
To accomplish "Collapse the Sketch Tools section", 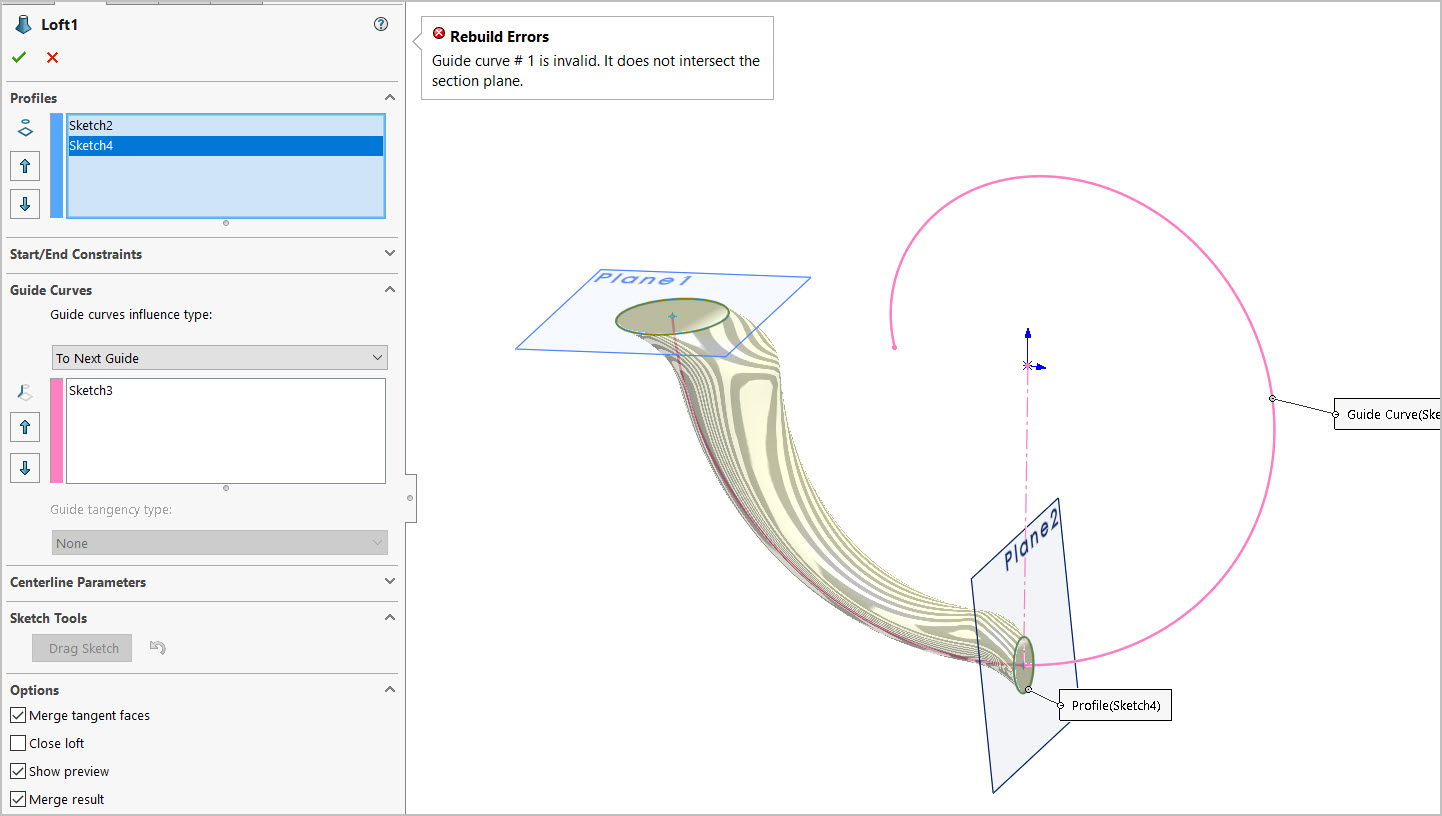I will 389,618.
